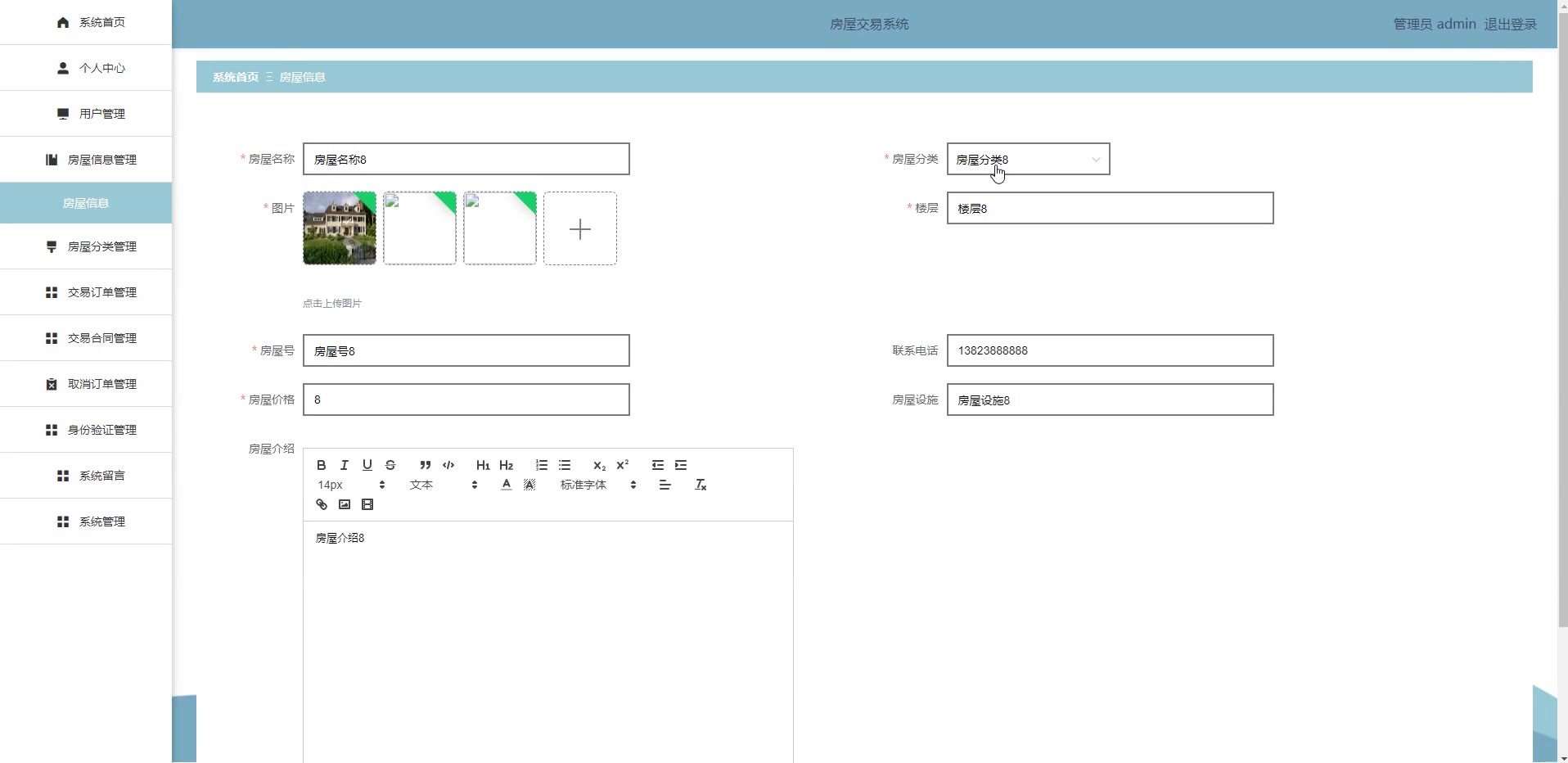Viewport: 1568px width, 763px height.
Task: Open 个人中心 in the sidebar
Action: coord(86,68)
